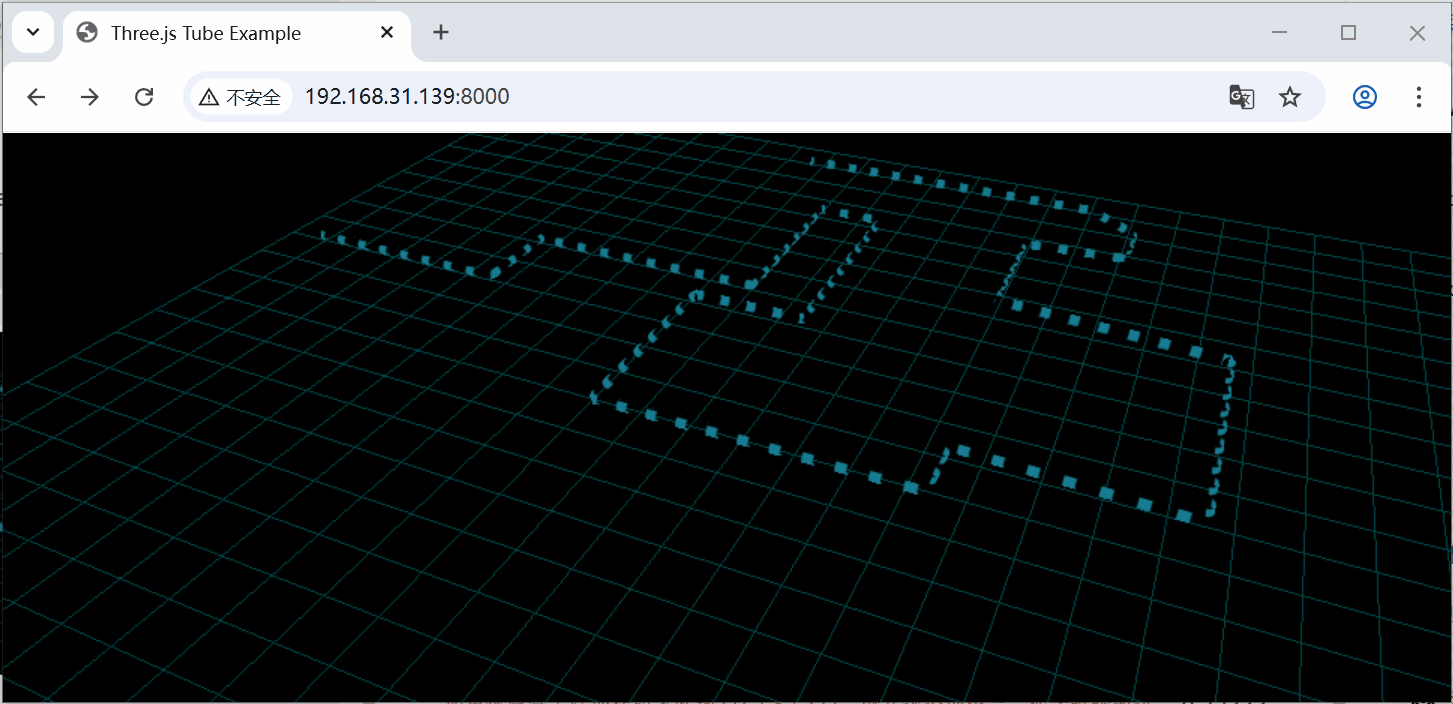The image size is (1453, 704).
Task: Open the Google Translate icon in the address bar
Action: pos(1241,97)
